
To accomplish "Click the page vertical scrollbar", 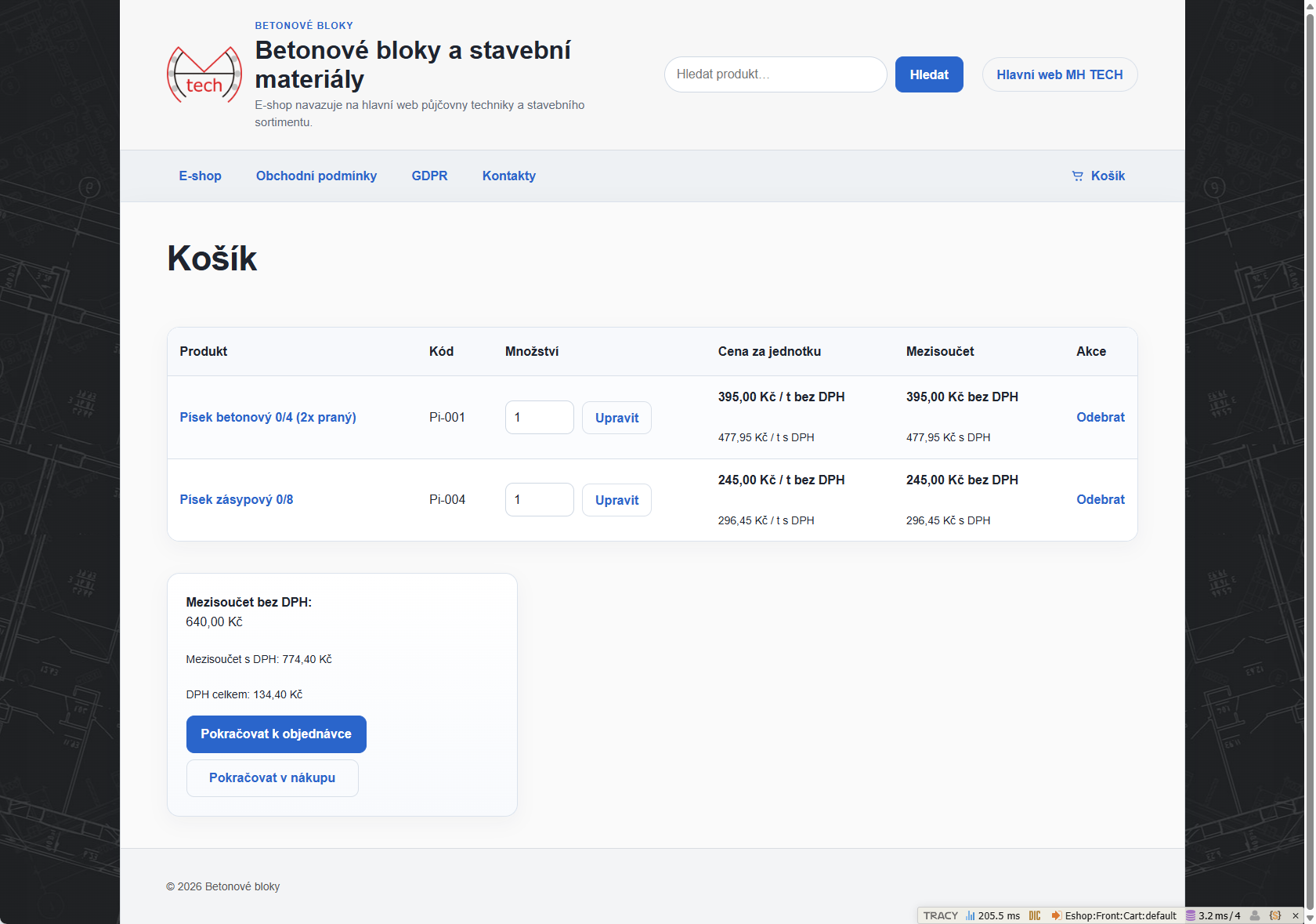I will point(1309,462).
